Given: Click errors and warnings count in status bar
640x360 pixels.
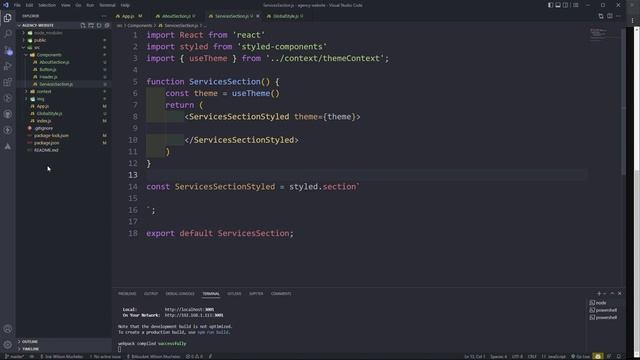Looking at the screenshot, I should pos(194,356).
